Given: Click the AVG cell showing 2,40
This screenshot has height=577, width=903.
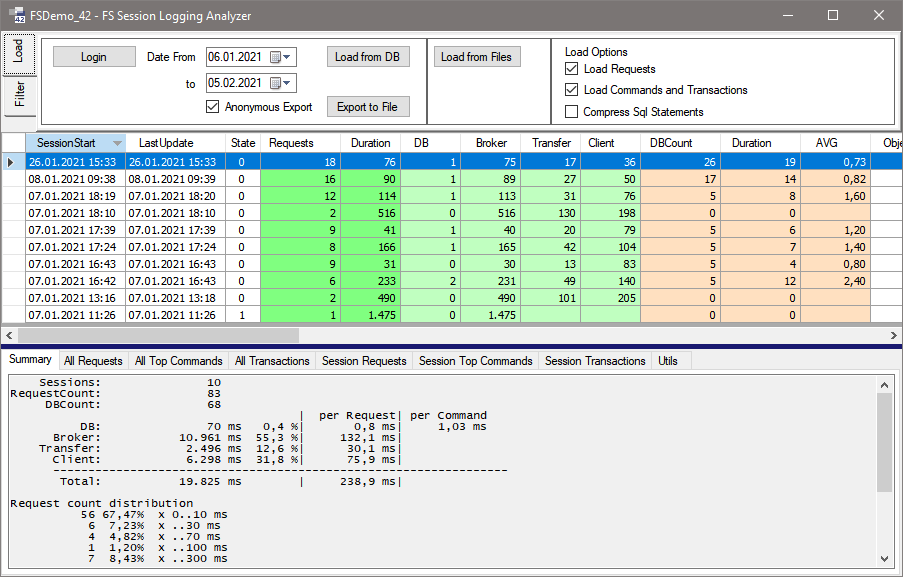Looking at the screenshot, I should [835, 281].
